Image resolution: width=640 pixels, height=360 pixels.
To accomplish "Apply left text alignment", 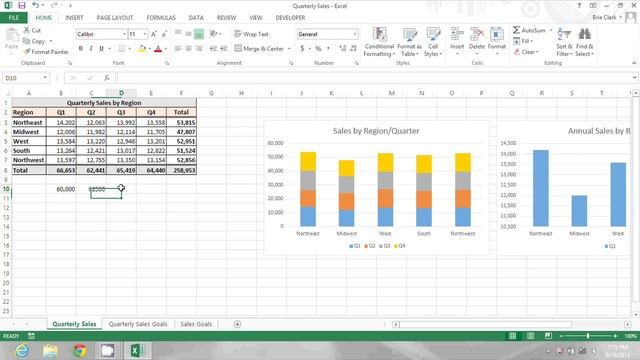I will (x=178, y=49).
